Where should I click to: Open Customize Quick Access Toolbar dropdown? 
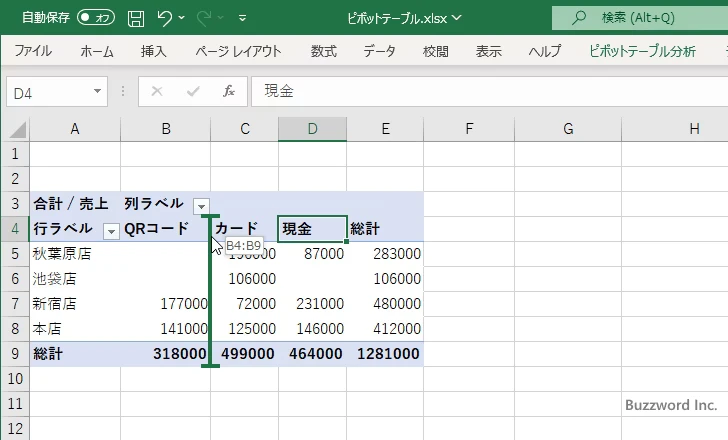pos(242,19)
